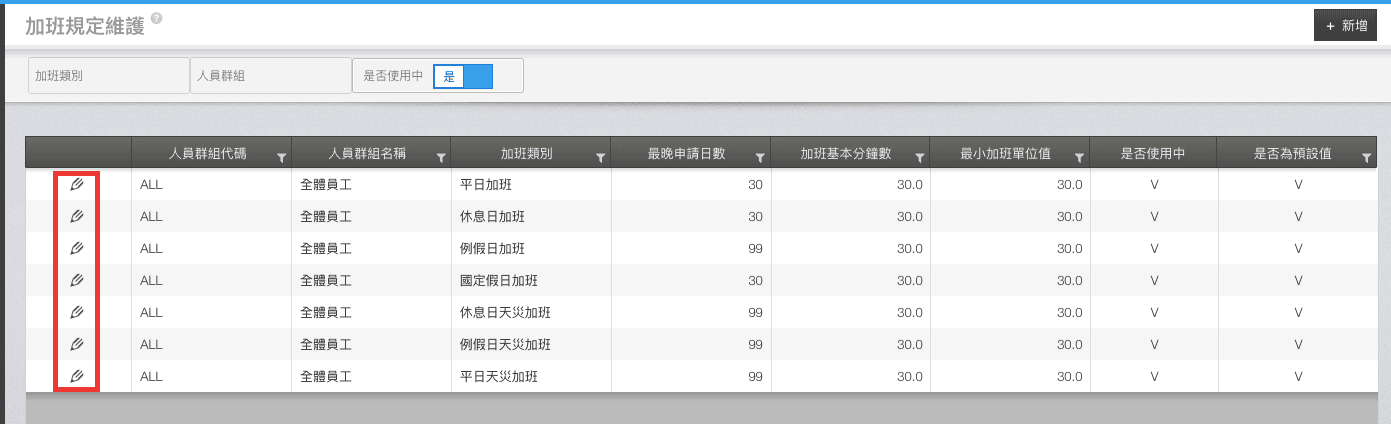Open filter for 是否為預設值 column
The width and height of the screenshot is (1391, 424).
(x=1366, y=157)
